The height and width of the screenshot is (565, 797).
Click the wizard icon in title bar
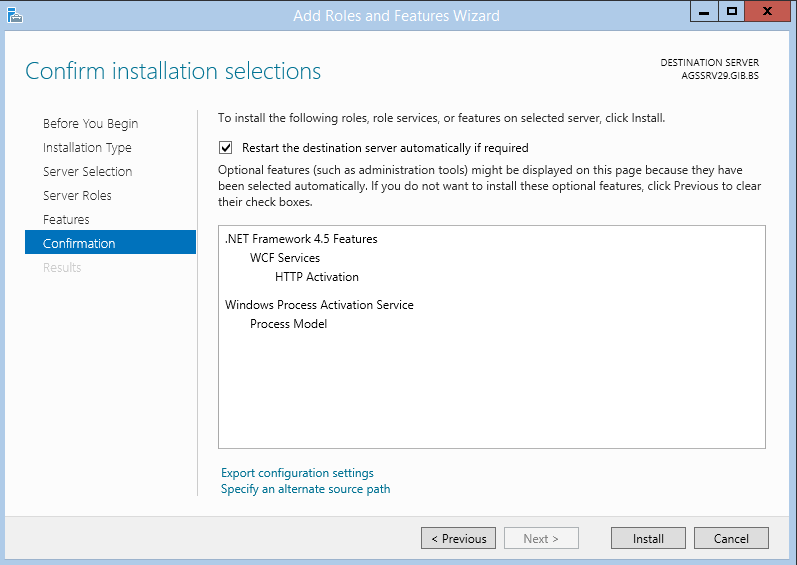[15, 15]
